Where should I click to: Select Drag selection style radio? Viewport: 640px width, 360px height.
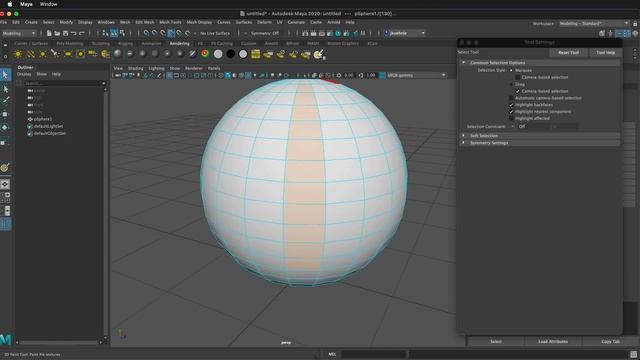pos(511,84)
